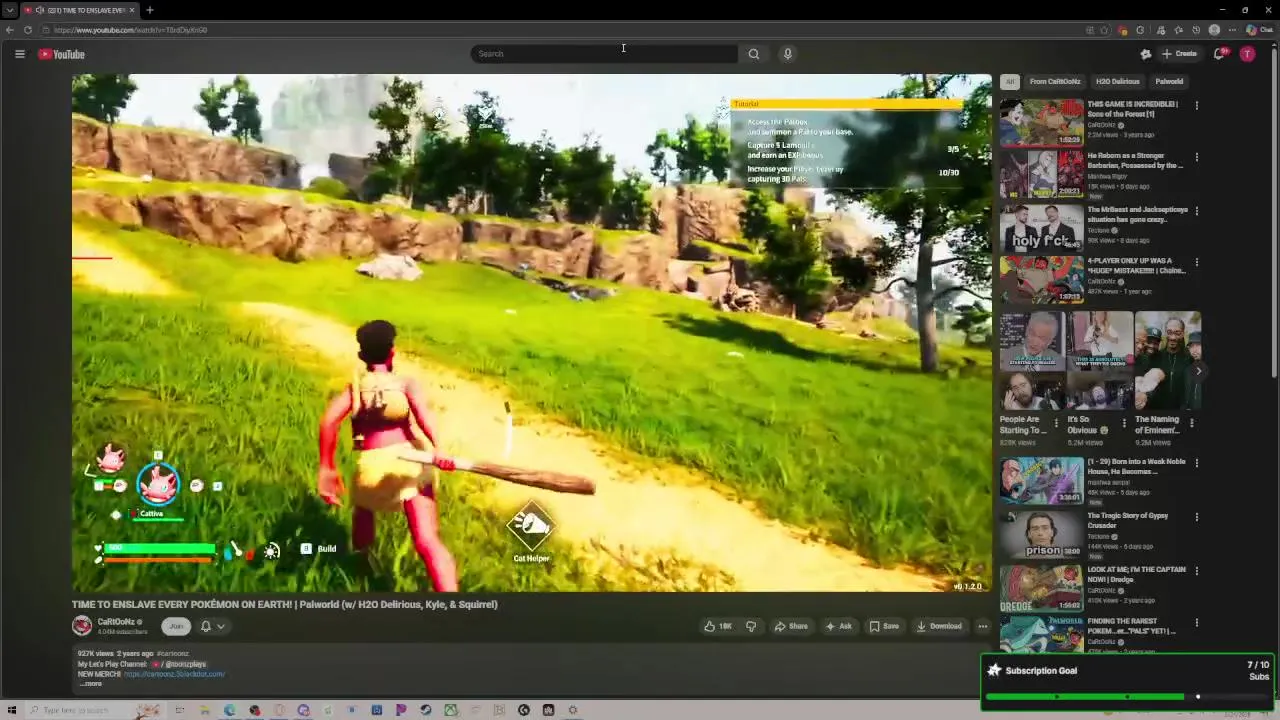This screenshot has height=720, width=1280.
Task: Select the Palworld filter chip
Action: click(1169, 82)
